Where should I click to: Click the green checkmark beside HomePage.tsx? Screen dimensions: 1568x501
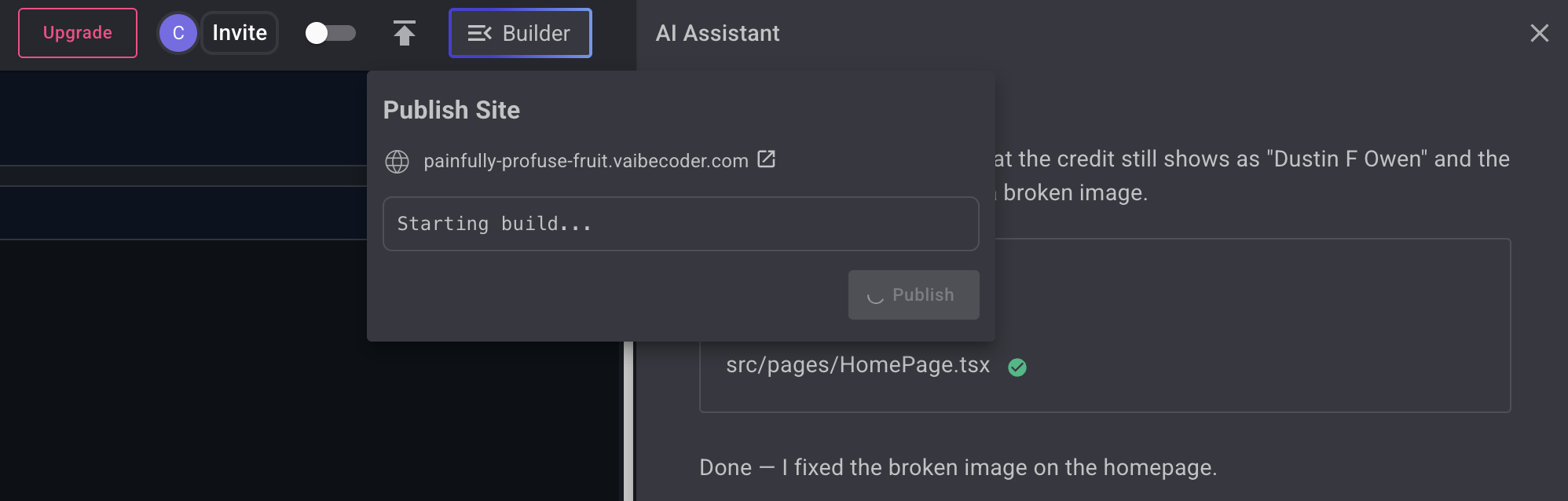[1017, 366]
